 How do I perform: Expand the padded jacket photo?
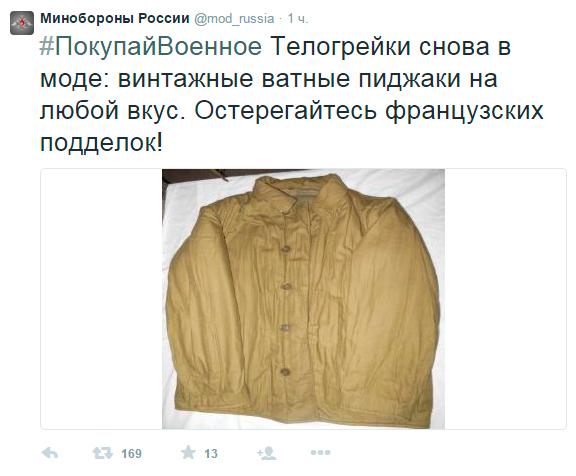(x=303, y=299)
